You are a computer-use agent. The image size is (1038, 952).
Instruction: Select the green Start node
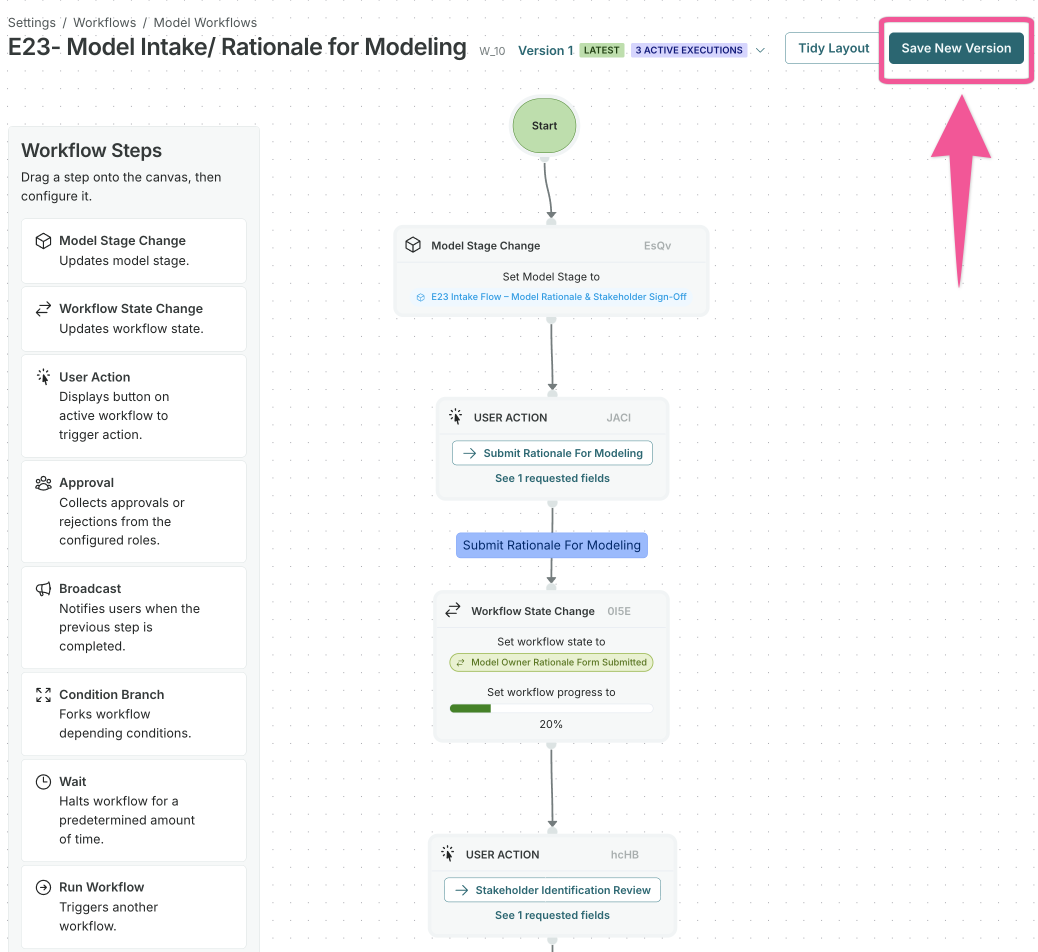545,126
